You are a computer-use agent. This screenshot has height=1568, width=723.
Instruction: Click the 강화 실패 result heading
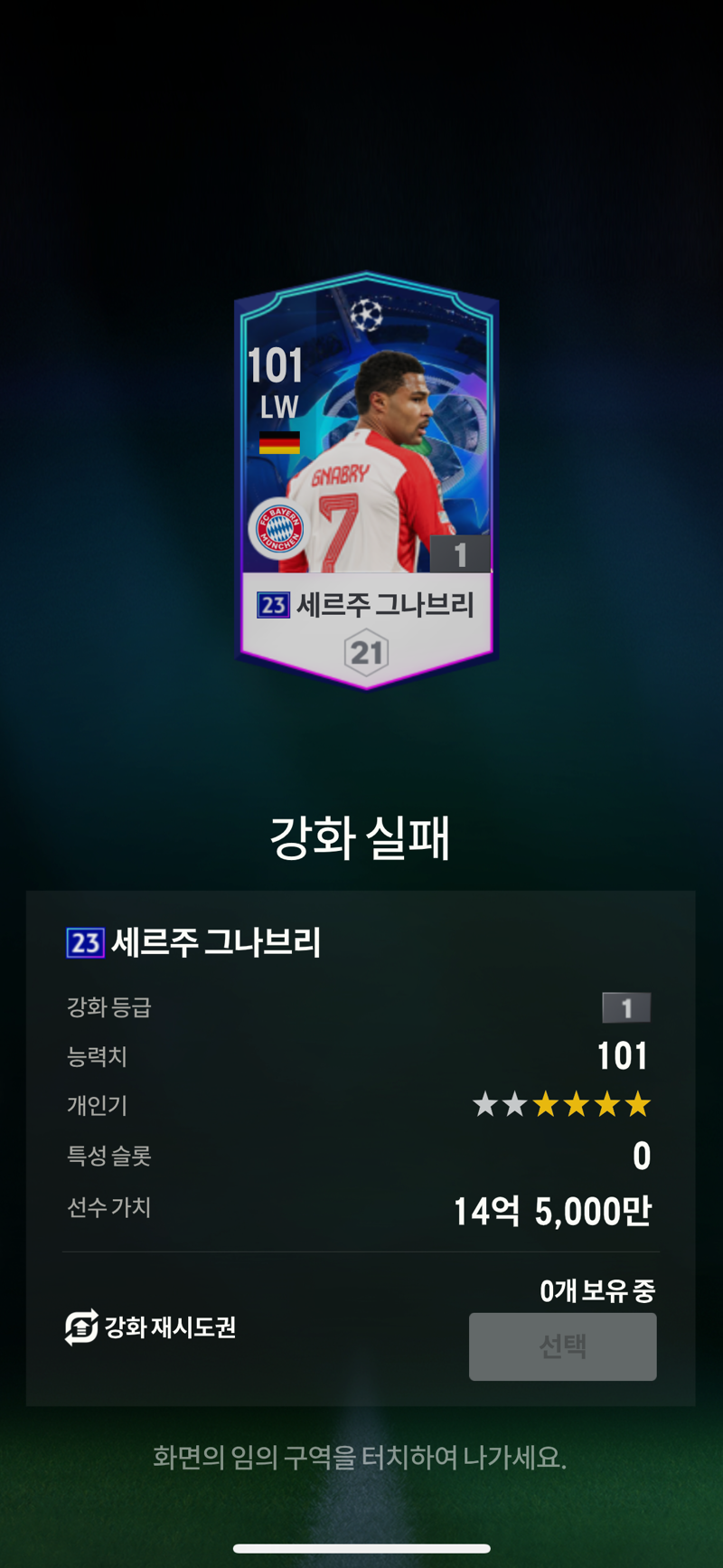click(360, 837)
